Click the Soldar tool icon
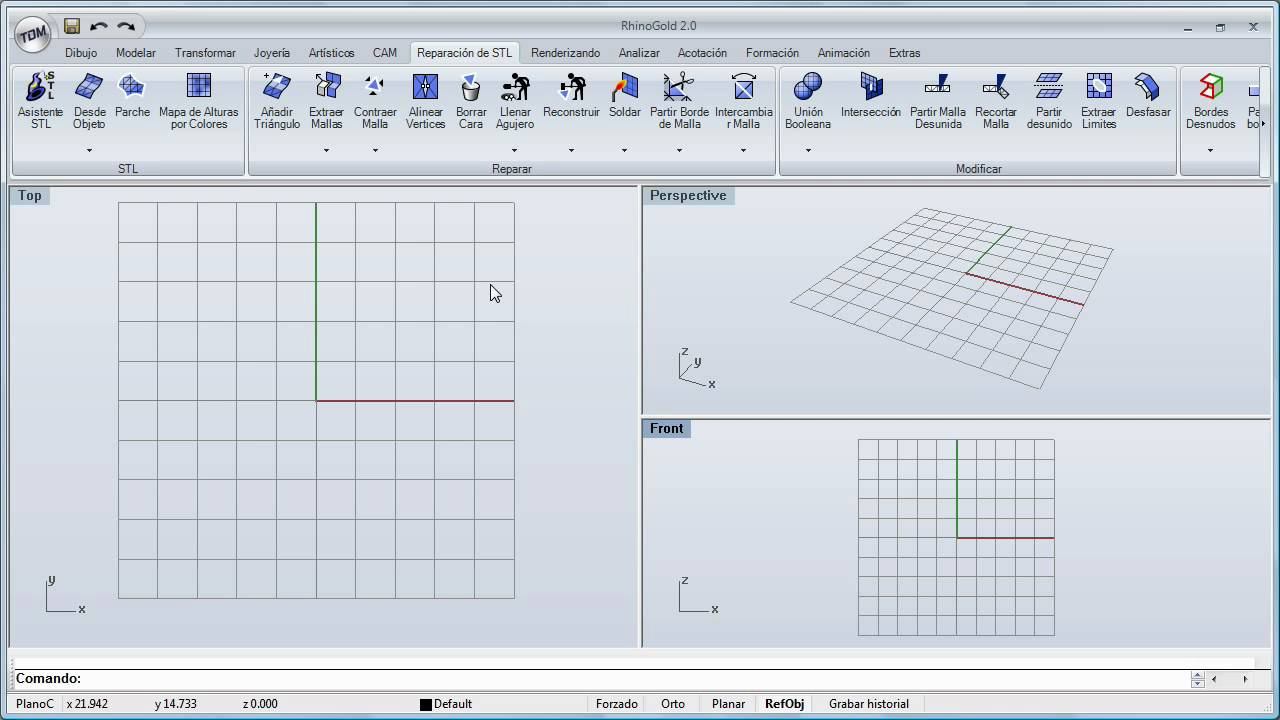Image resolution: width=1280 pixels, height=720 pixels. 625,95
